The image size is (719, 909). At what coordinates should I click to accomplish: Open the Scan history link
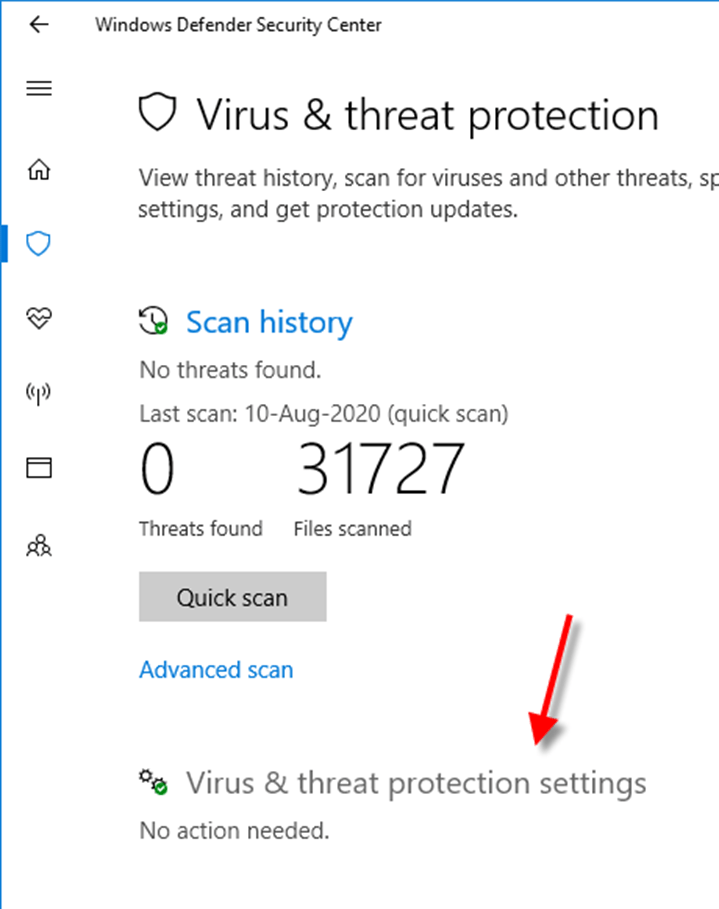coord(269,322)
